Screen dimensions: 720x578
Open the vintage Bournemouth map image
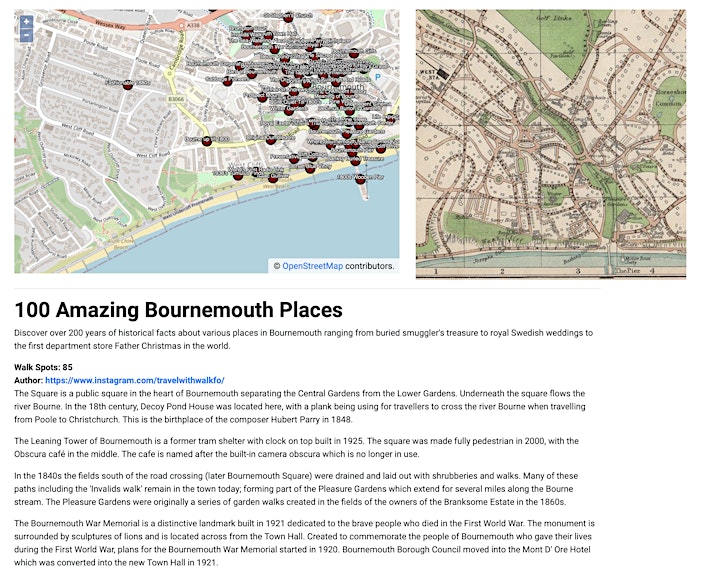551,144
